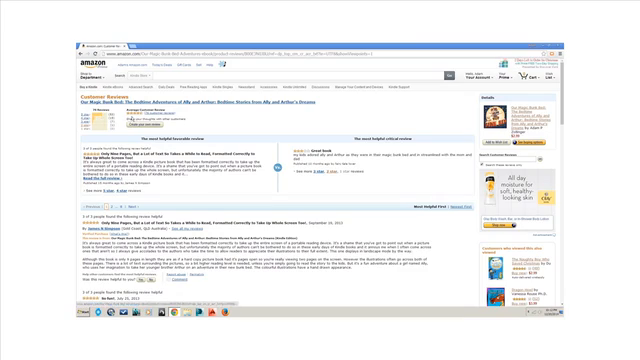Open the Chrome menu icon
Viewport: 640px width, 360px height.
(x=560, y=54)
